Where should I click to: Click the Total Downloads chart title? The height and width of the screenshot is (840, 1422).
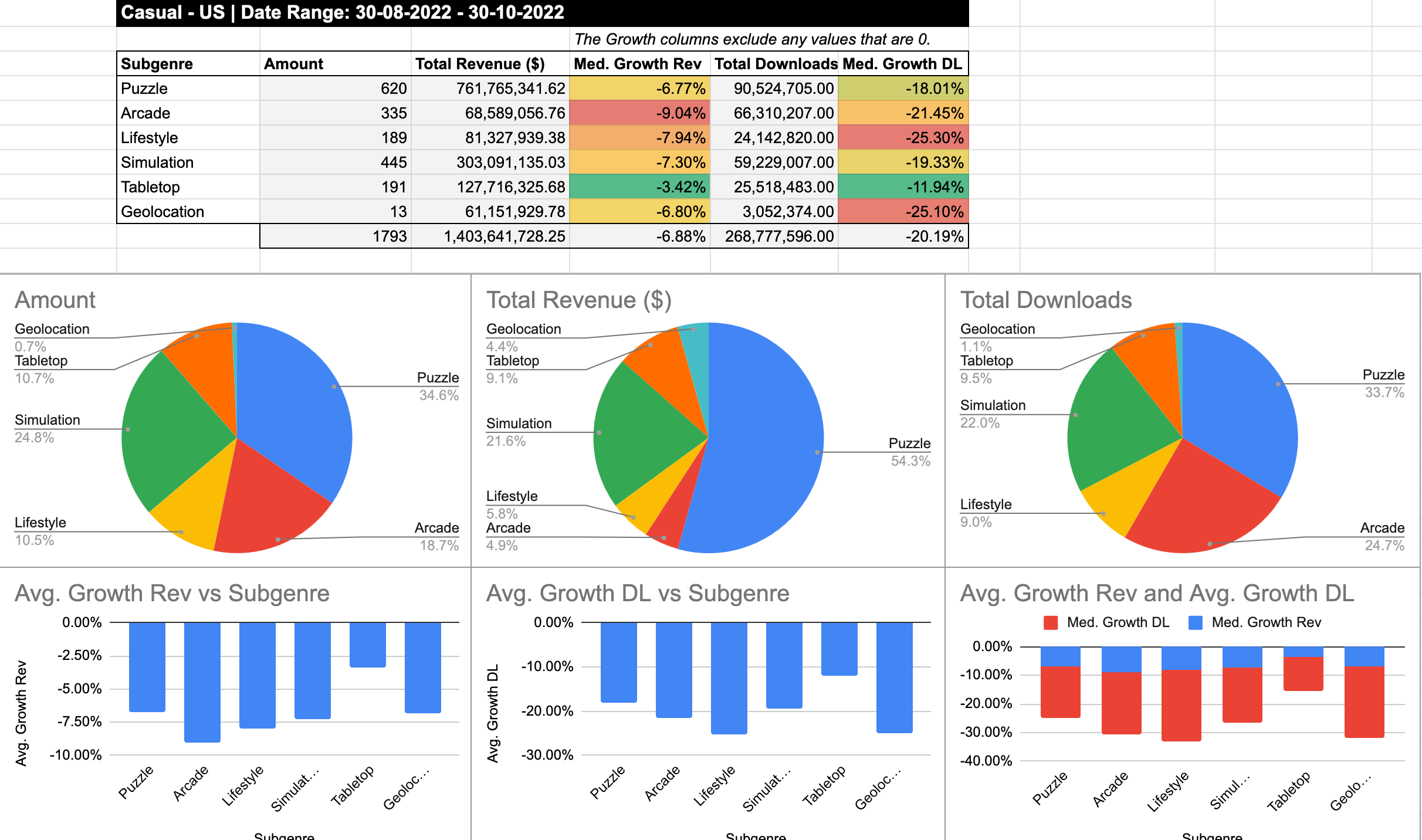(x=1046, y=300)
